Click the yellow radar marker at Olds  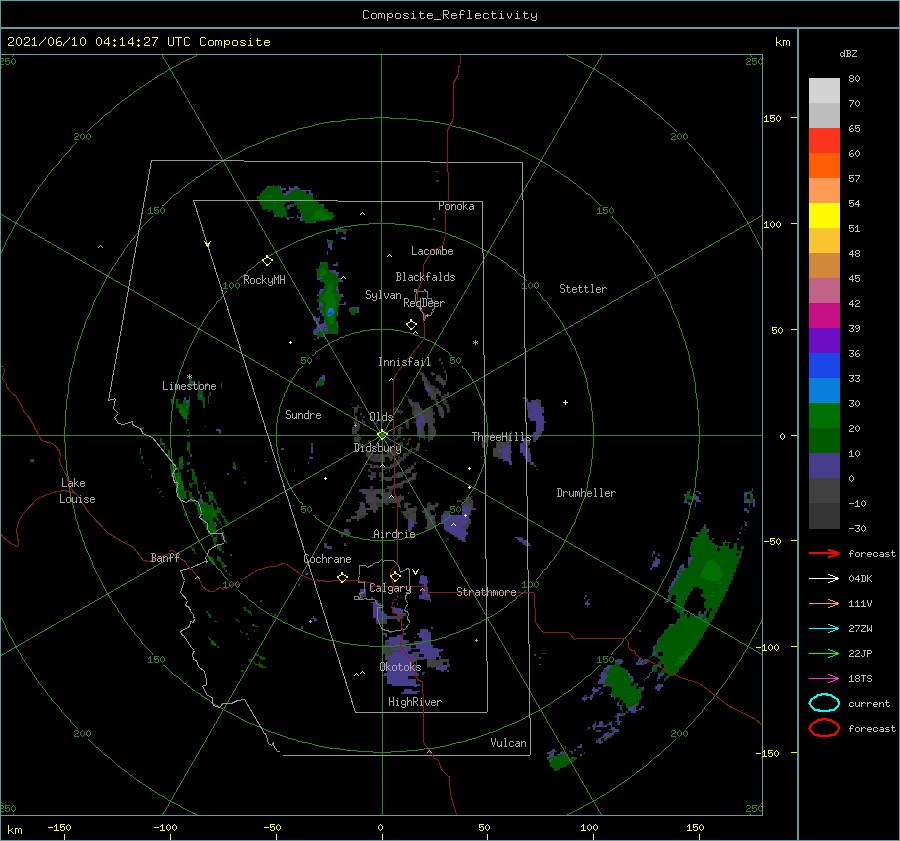[x=382, y=435]
